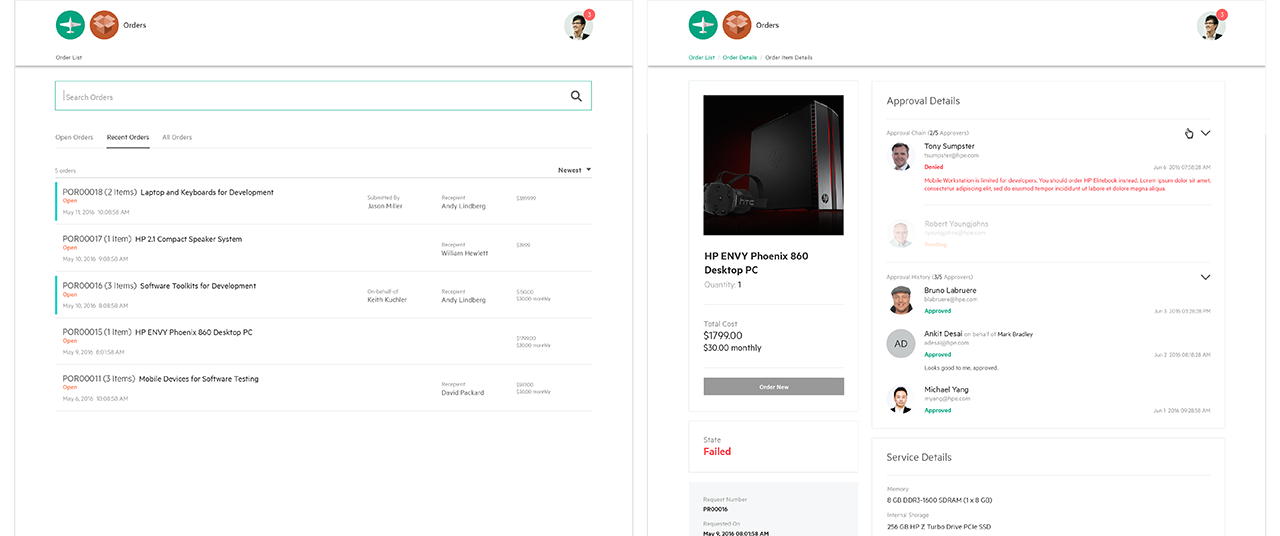This screenshot has height=536, width=1280.
Task: Open order POR00015 HP ENVY Phoenix 860 Desktop PC
Action: pyautogui.click(x=323, y=341)
